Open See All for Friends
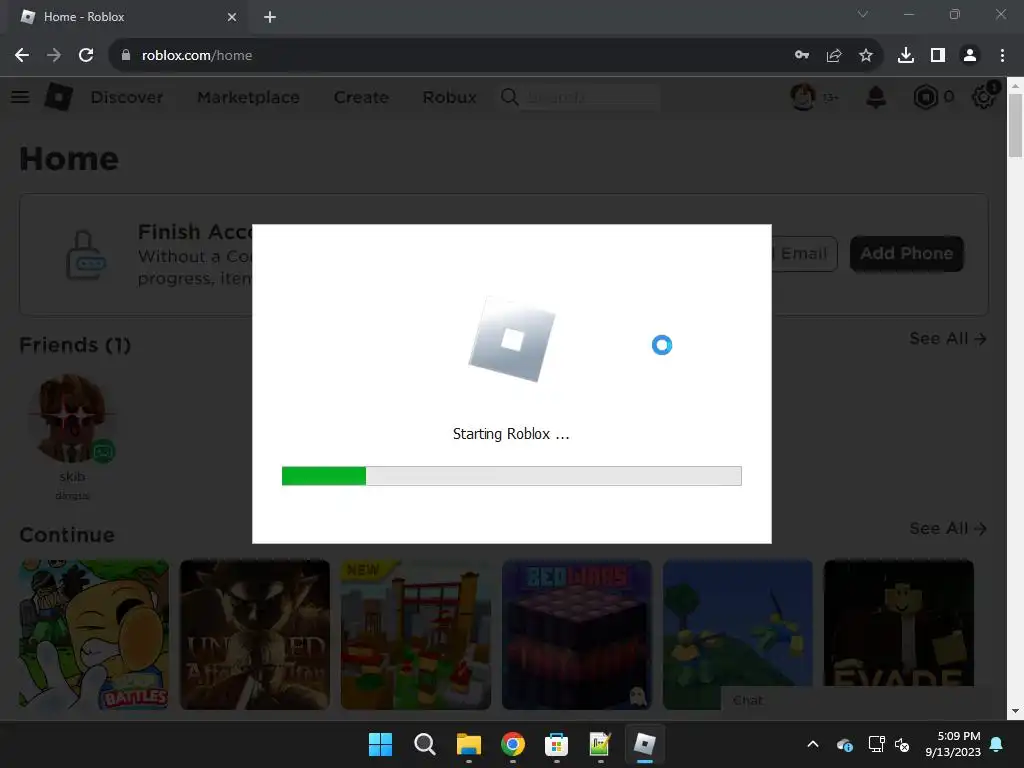 (x=948, y=338)
